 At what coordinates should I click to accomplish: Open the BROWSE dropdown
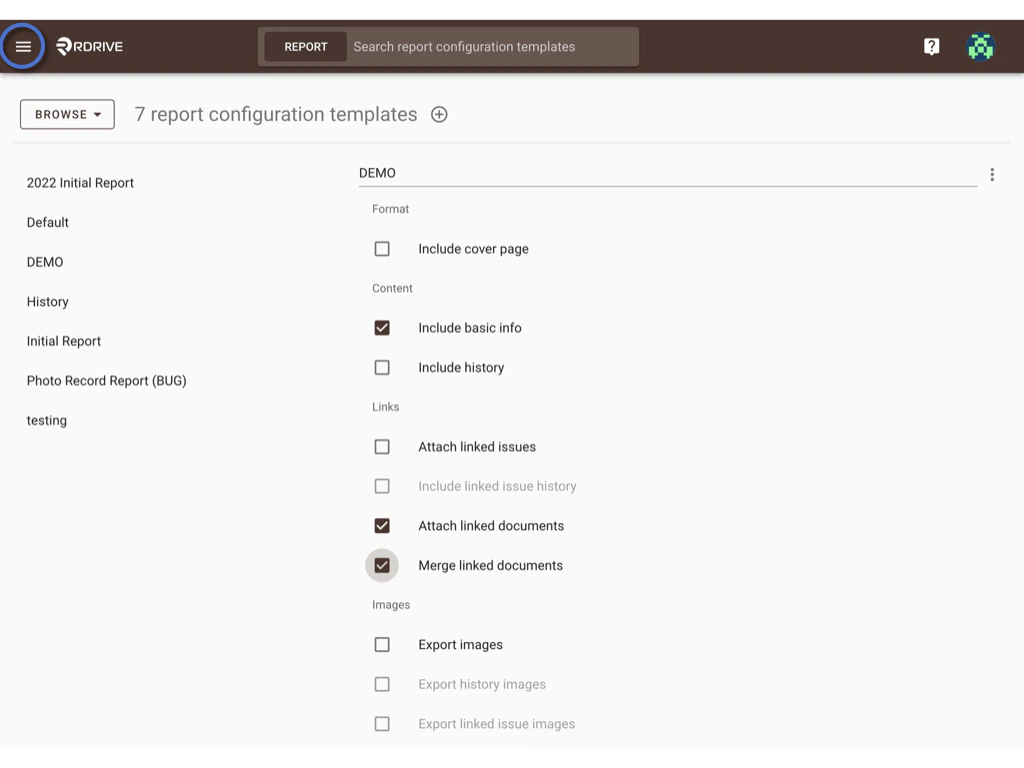pyautogui.click(x=67, y=114)
